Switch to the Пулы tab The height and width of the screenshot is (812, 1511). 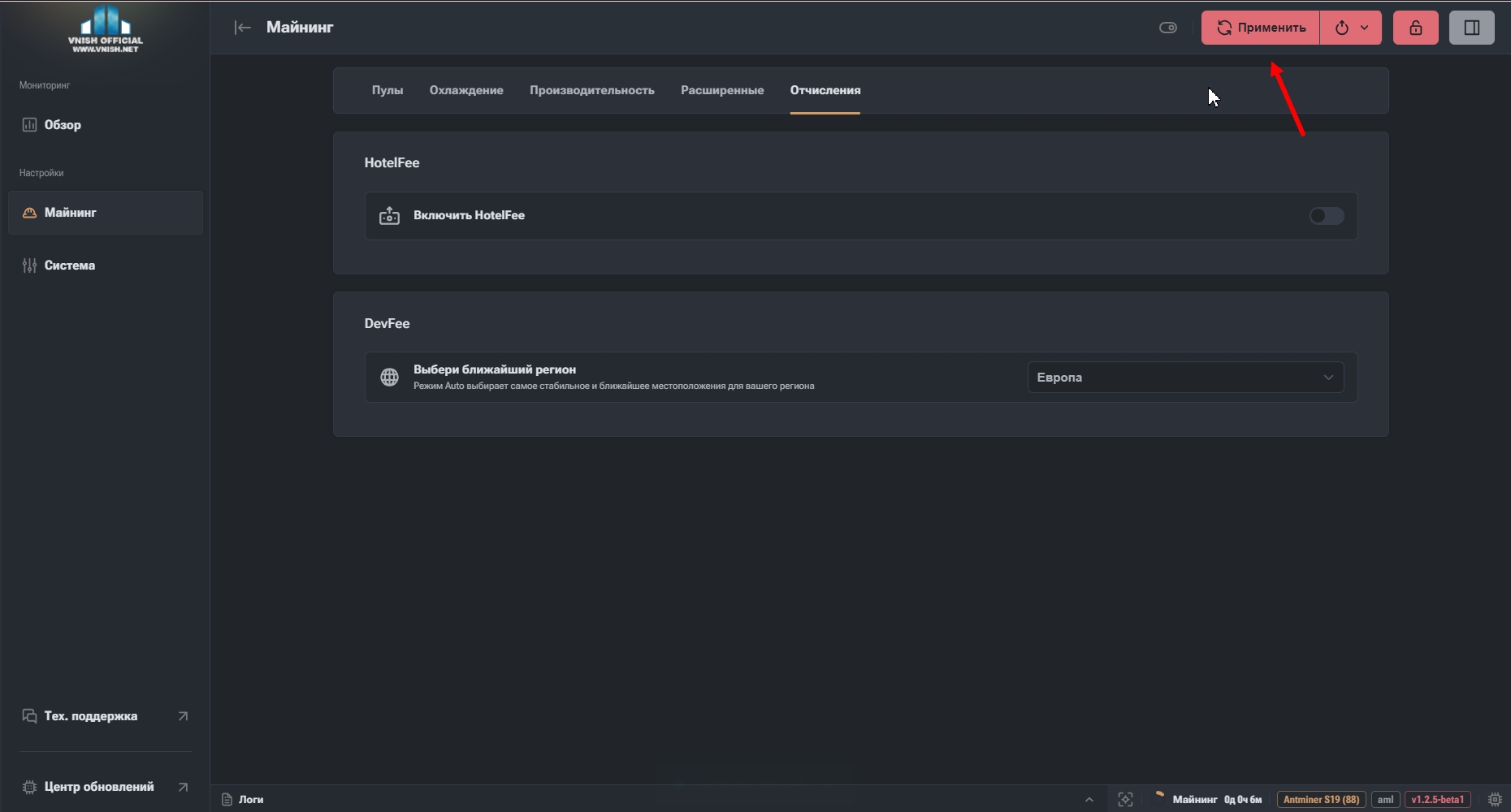(387, 90)
